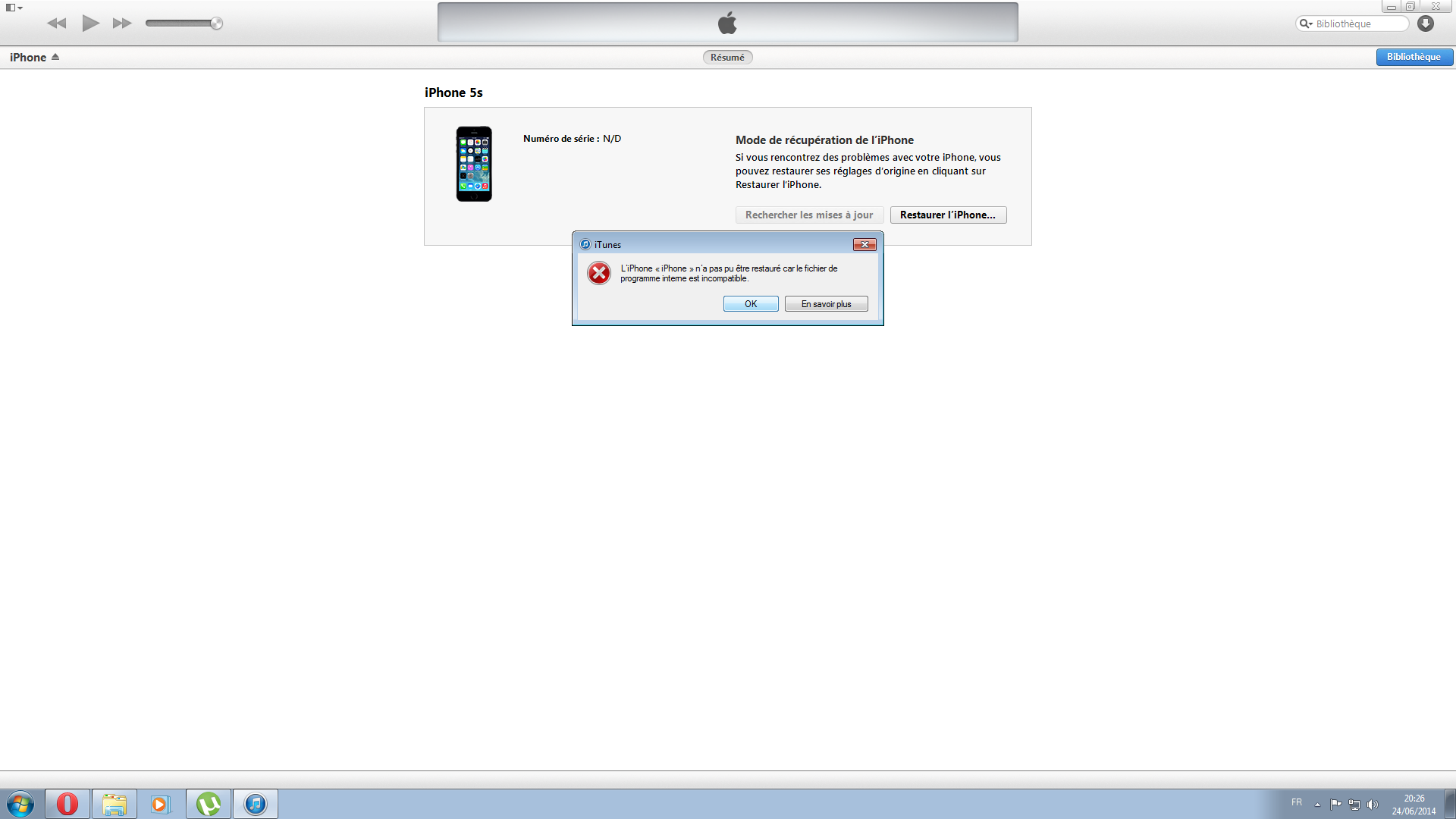
Task: Click the red error icon in dialog
Action: (x=599, y=273)
